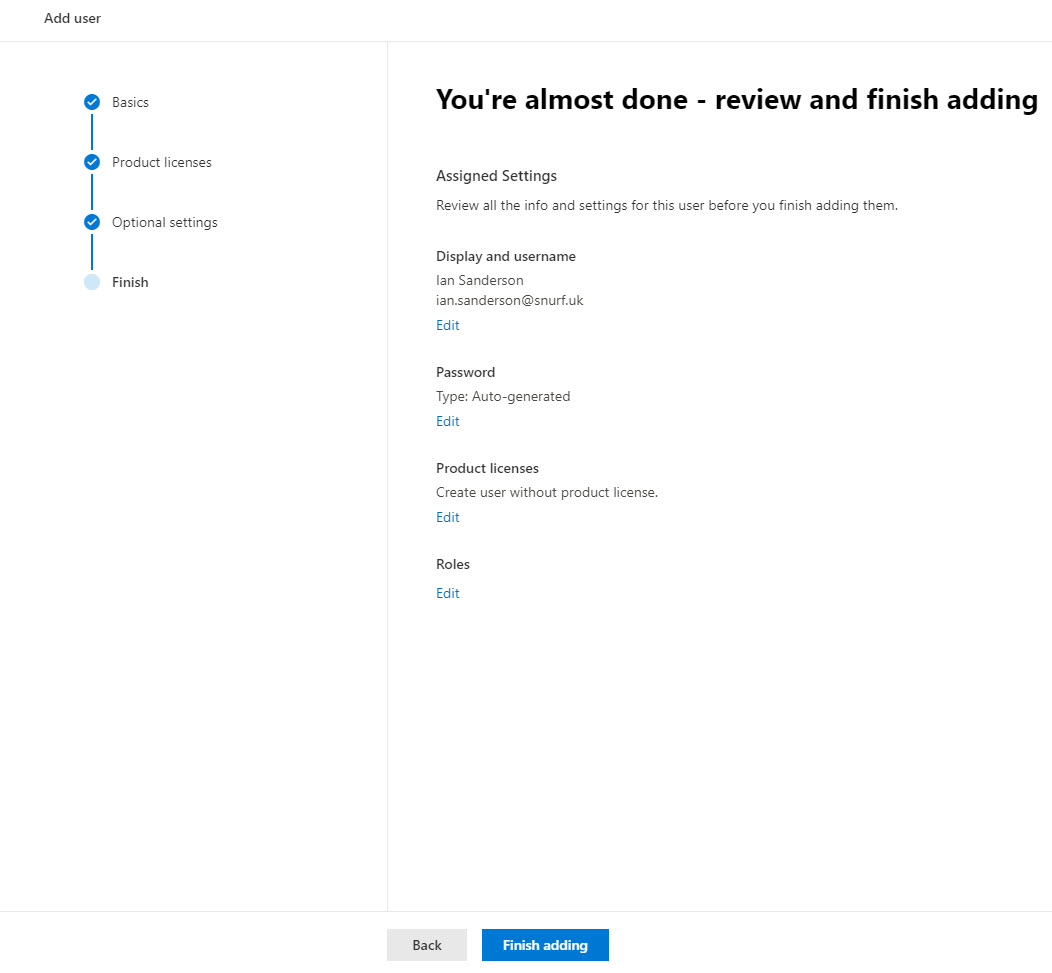
Task: Edit the auto-generated Password setting
Action: (x=447, y=421)
